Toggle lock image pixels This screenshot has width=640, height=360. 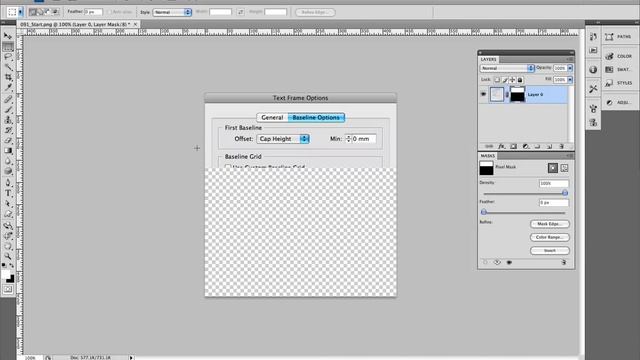505,80
